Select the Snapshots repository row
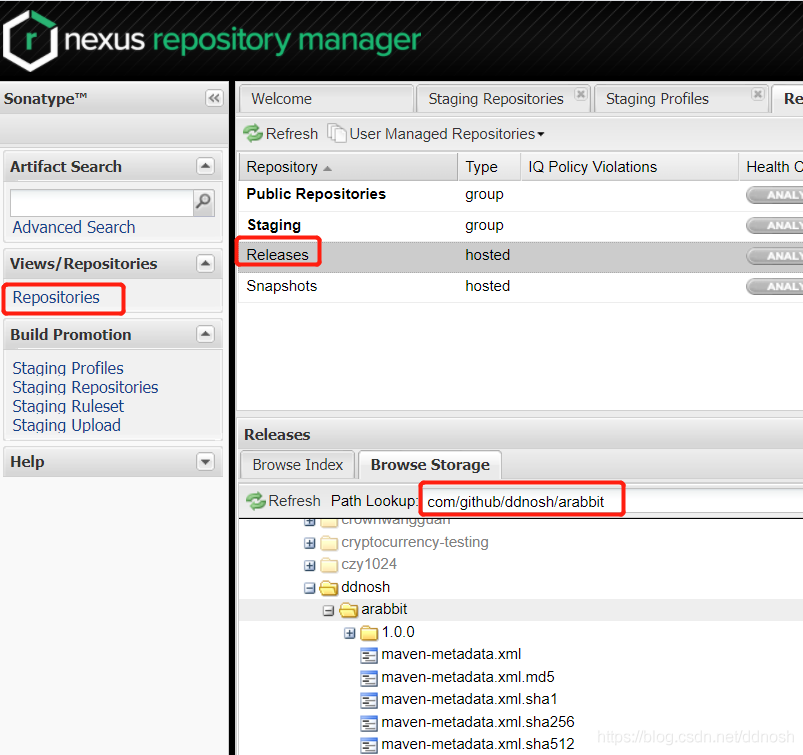Image resolution: width=803 pixels, height=755 pixels. [x=521, y=286]
